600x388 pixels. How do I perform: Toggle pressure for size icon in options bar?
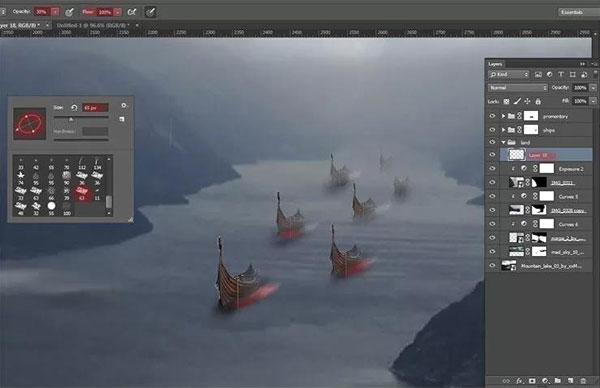coord(150,12)
